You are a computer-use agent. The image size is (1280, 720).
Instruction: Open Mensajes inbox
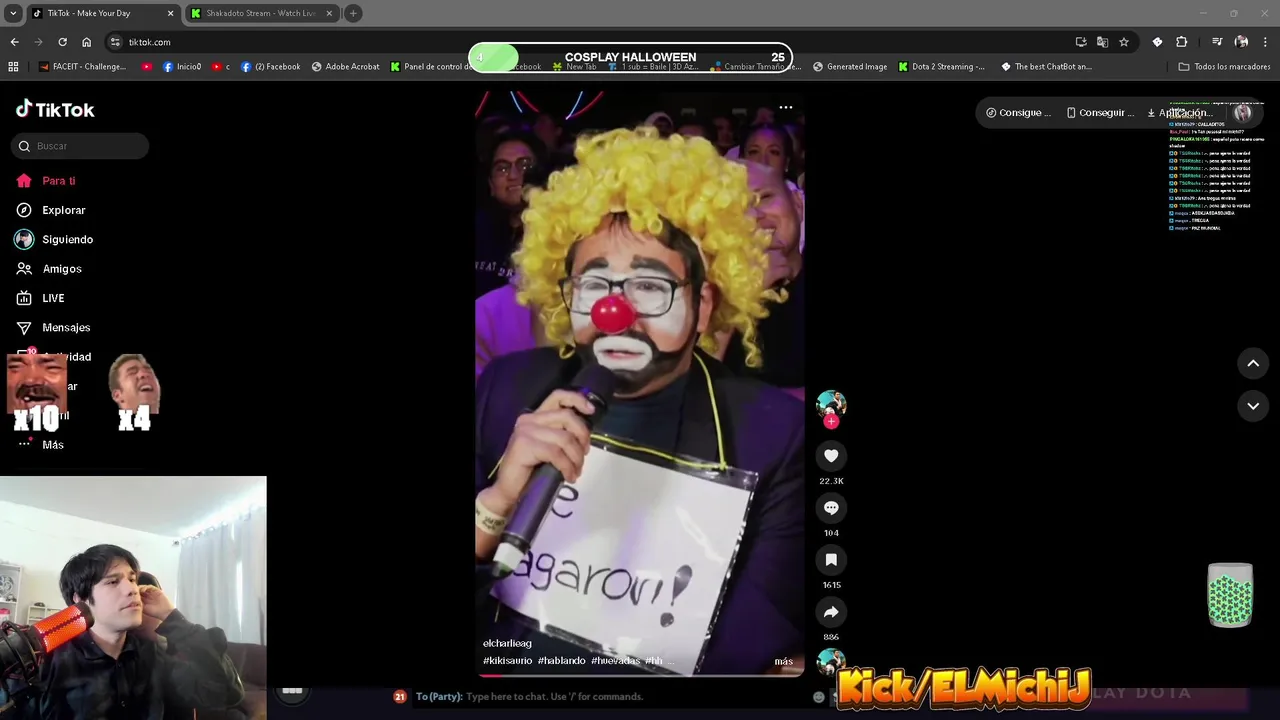coord(53,327)
